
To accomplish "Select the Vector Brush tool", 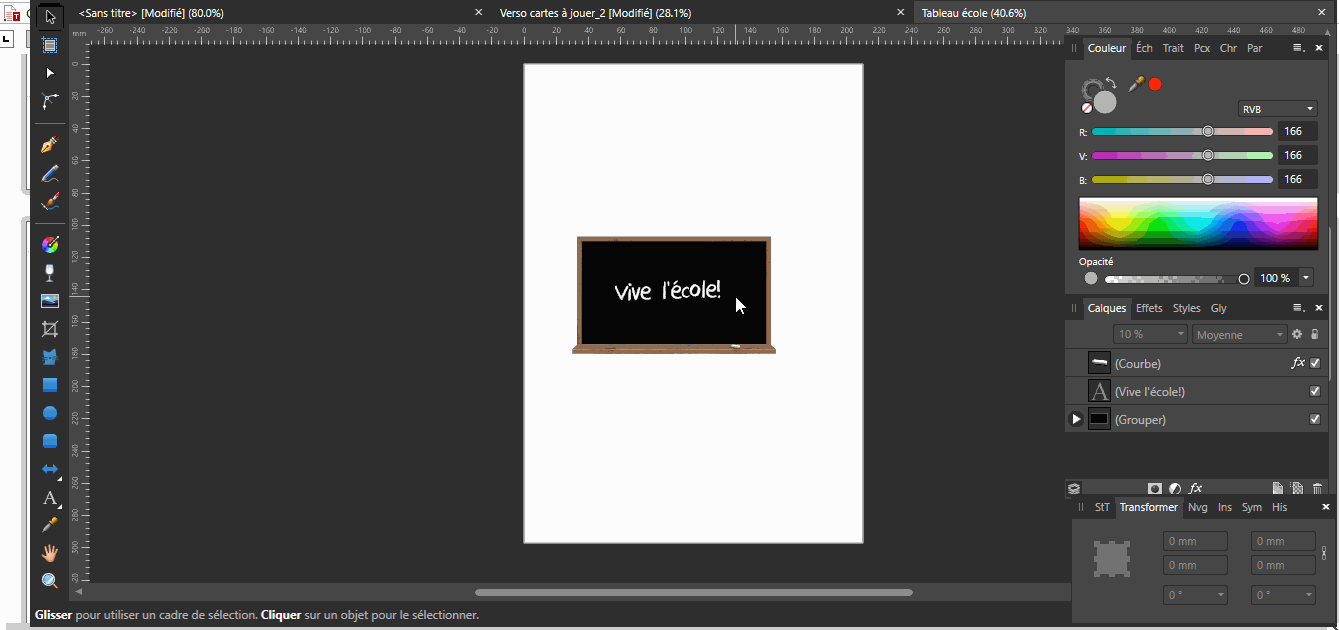I will pos(49,201).
